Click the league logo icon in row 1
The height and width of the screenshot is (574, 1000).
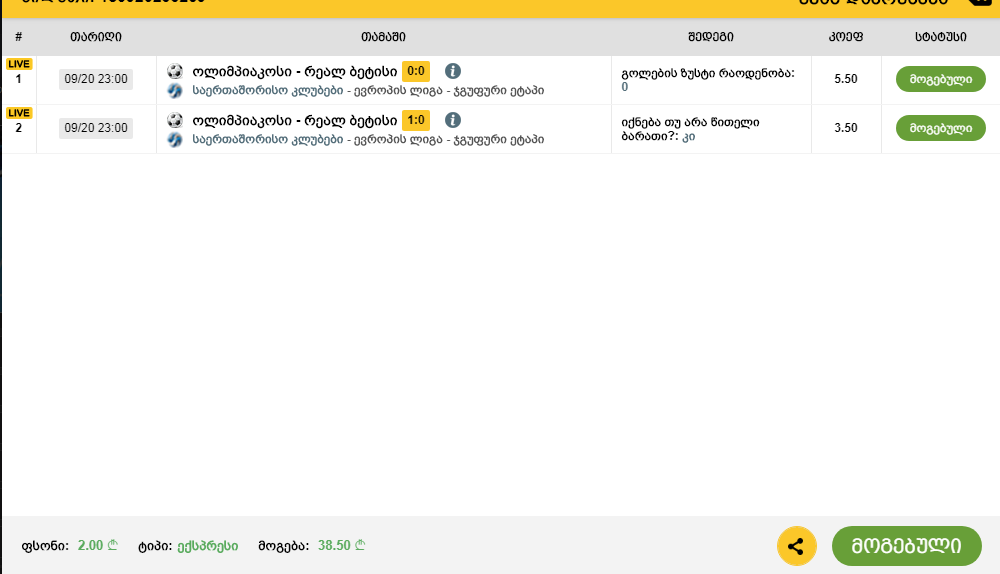pos(175,91)
